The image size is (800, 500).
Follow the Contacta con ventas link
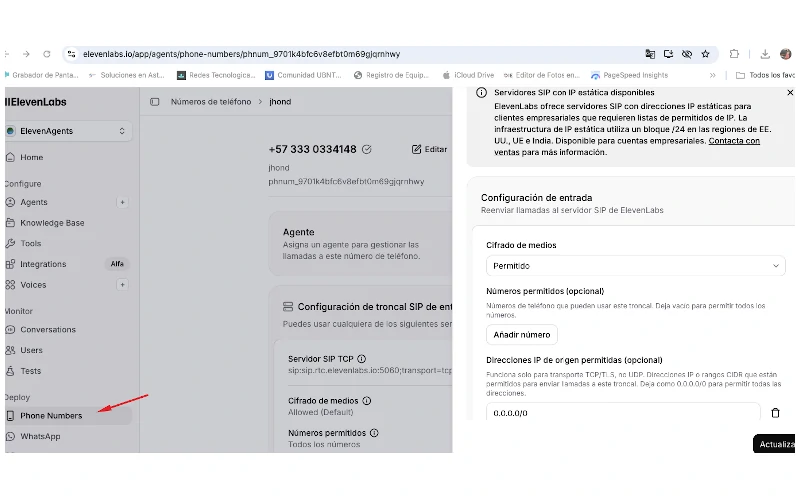coord(734,141)
